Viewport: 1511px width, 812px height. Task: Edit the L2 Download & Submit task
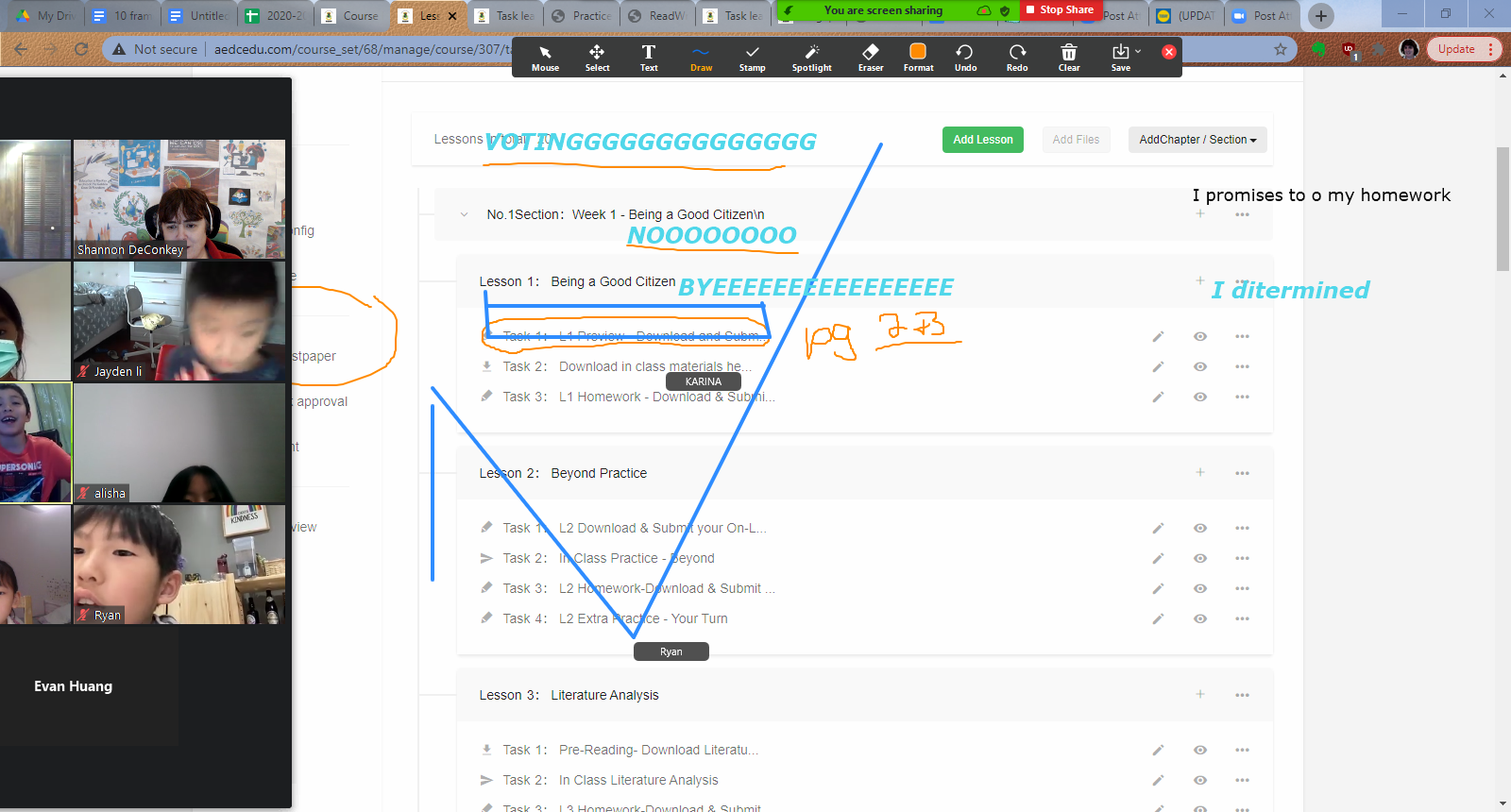click(1158, 528)
